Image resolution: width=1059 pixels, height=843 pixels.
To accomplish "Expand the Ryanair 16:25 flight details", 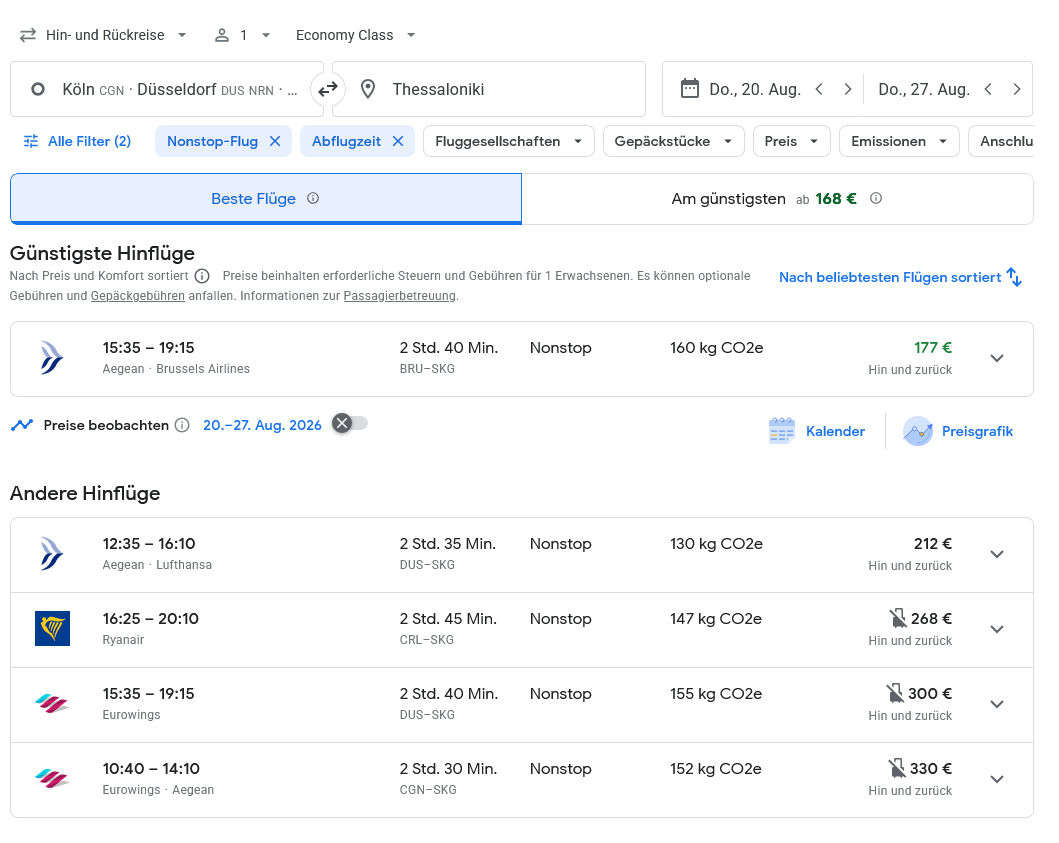I will [x=996, y=629].
